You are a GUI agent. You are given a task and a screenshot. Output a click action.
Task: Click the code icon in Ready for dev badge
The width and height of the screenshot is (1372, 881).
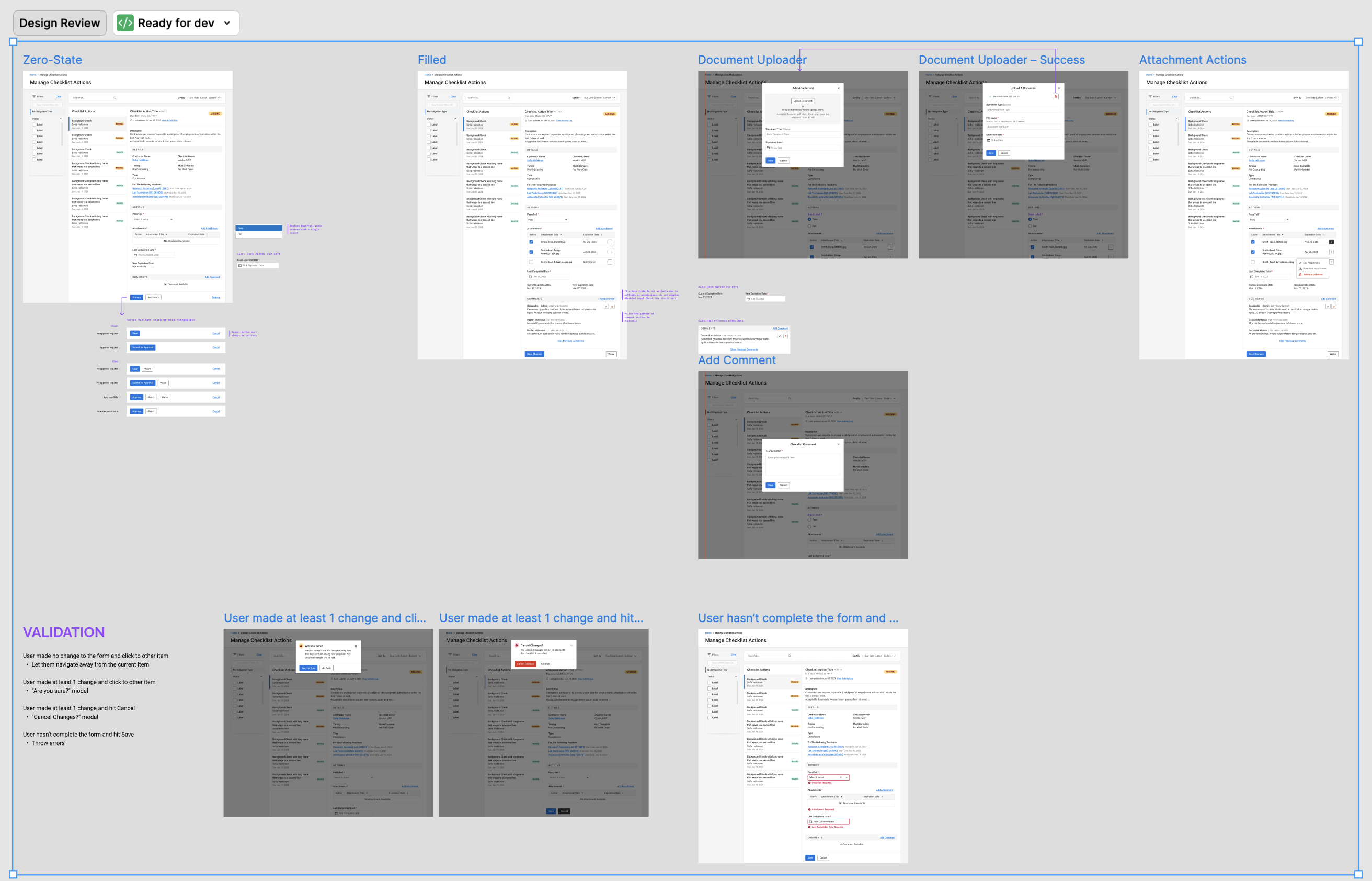tap(125, 23)
